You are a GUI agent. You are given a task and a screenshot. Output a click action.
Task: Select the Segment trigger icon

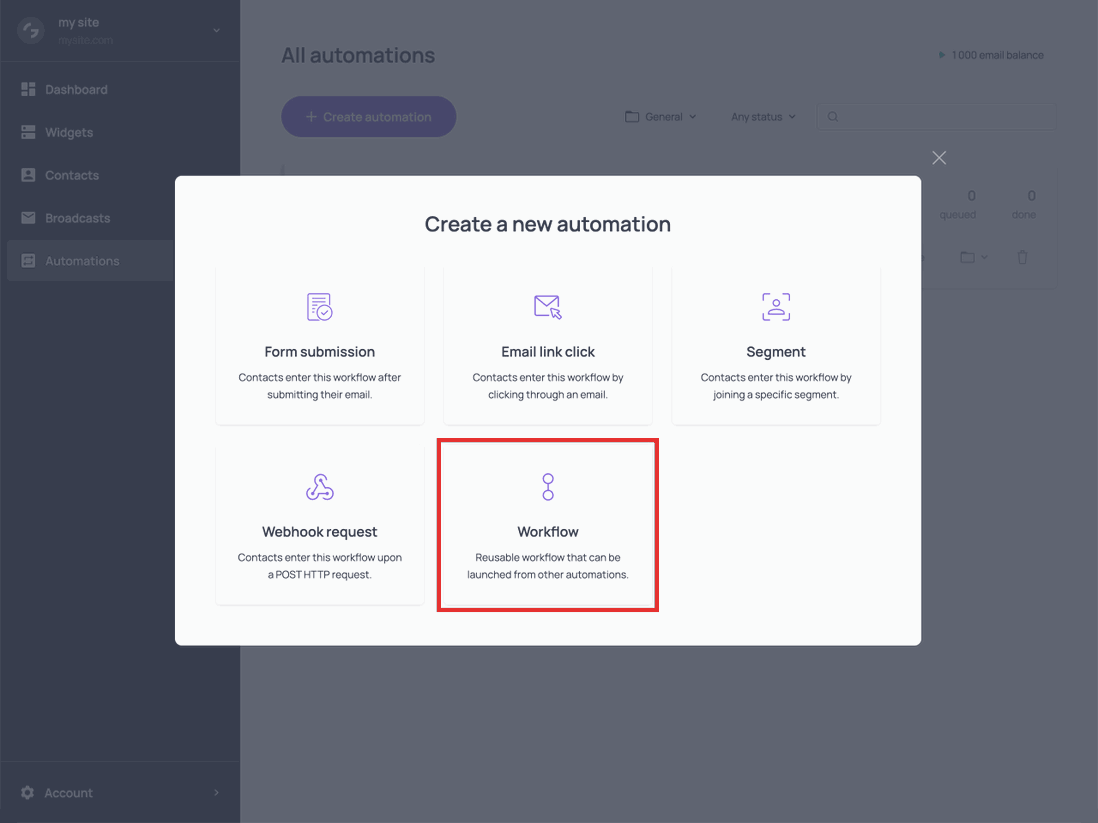coord(775,307)
